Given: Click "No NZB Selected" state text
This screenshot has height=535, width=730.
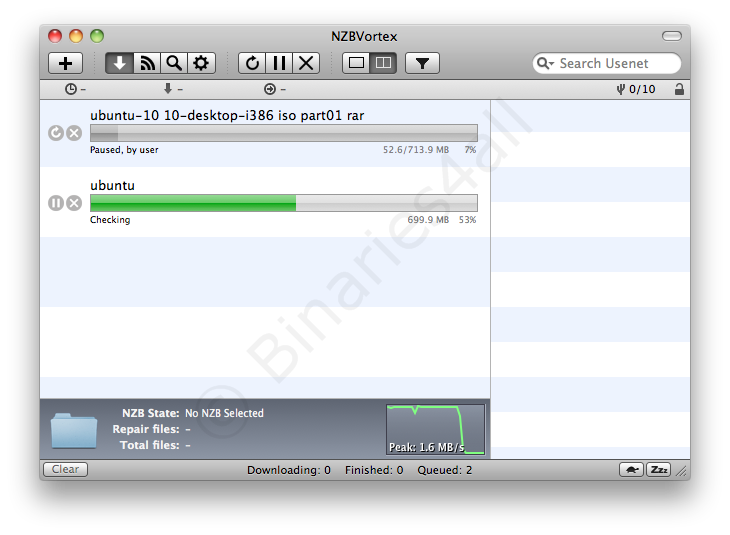Looking at the screenshot, I should coord(224,413).
